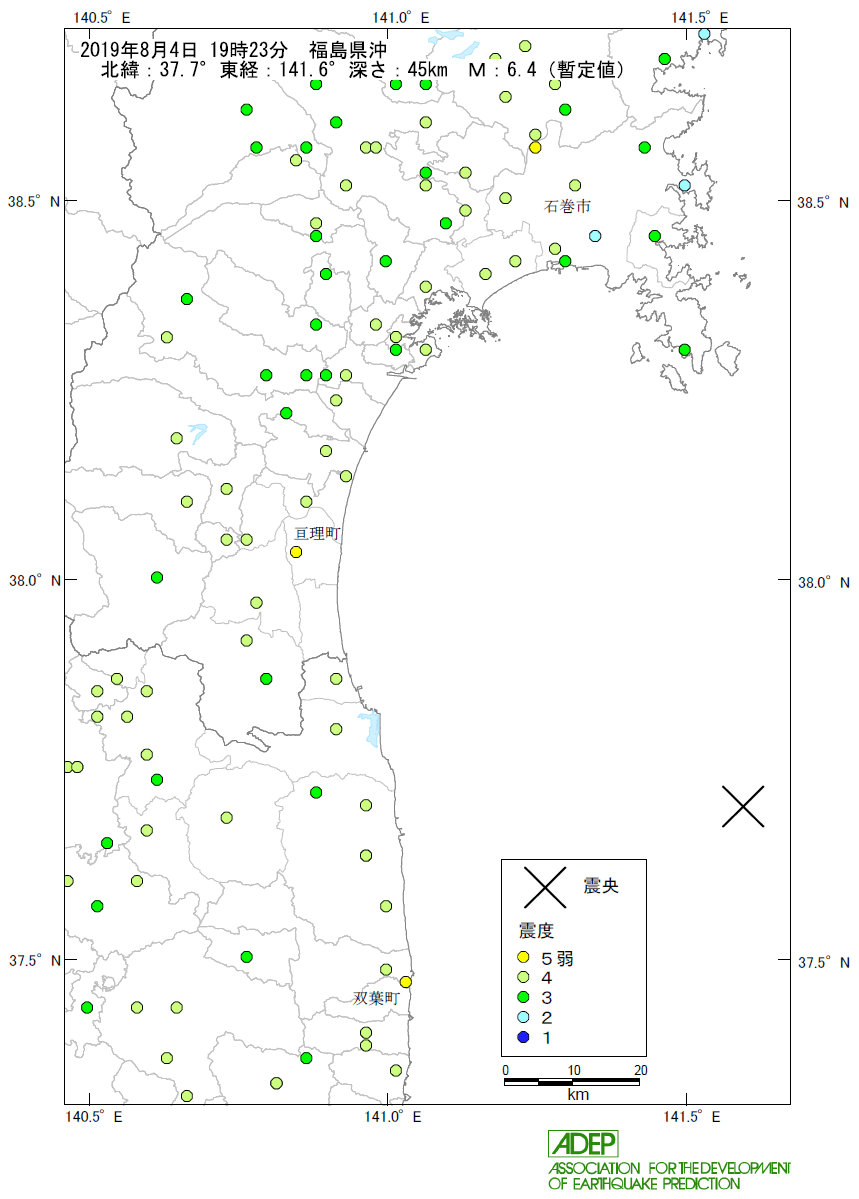Select the cyan 2 legend dot
The image size is (859, 1199).
tap(523, 1017)
